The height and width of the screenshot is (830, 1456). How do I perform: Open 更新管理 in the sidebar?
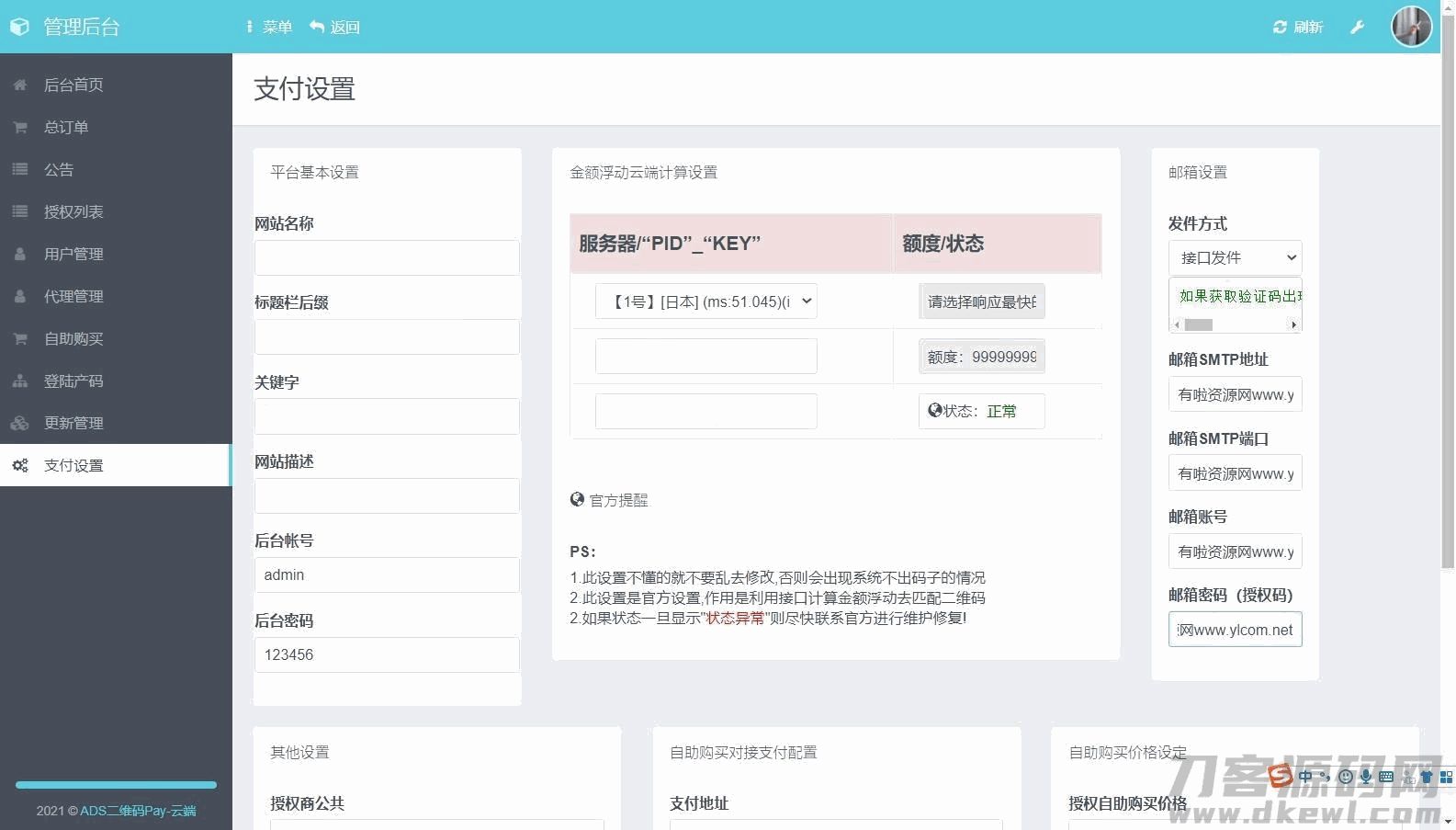(x=73, y=423)
